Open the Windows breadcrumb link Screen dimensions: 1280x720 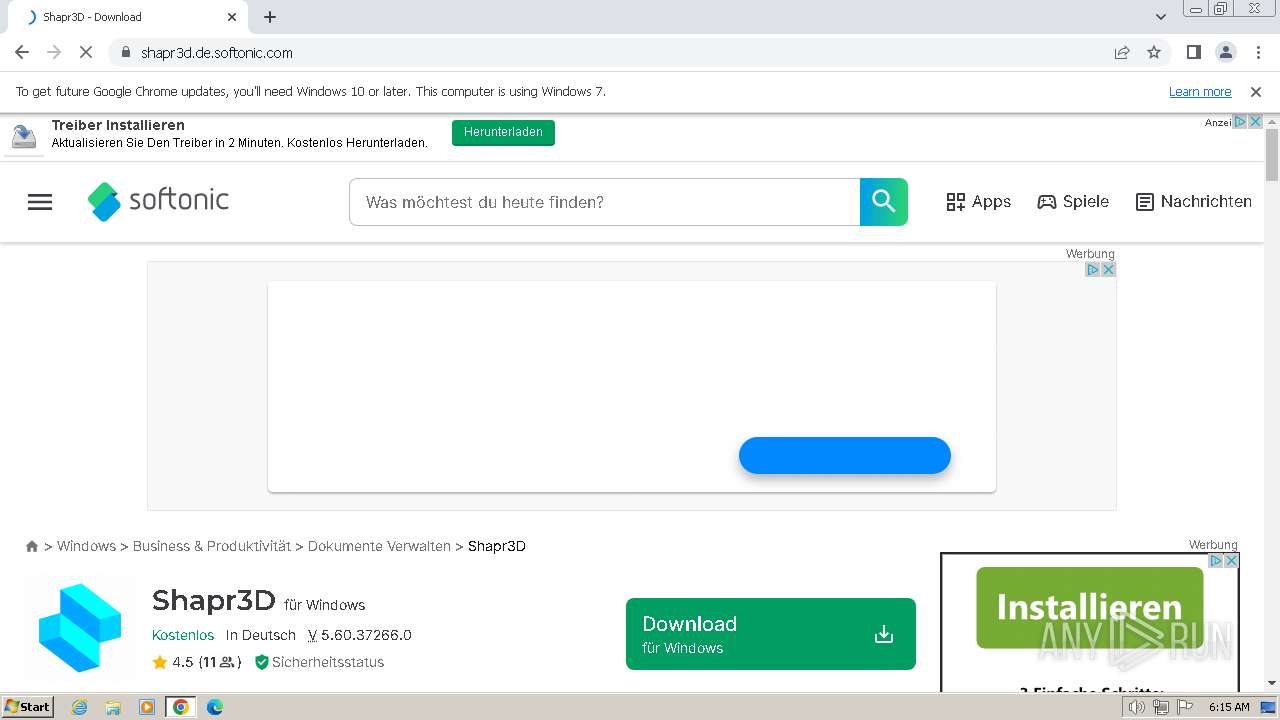(x=86, y=546)
